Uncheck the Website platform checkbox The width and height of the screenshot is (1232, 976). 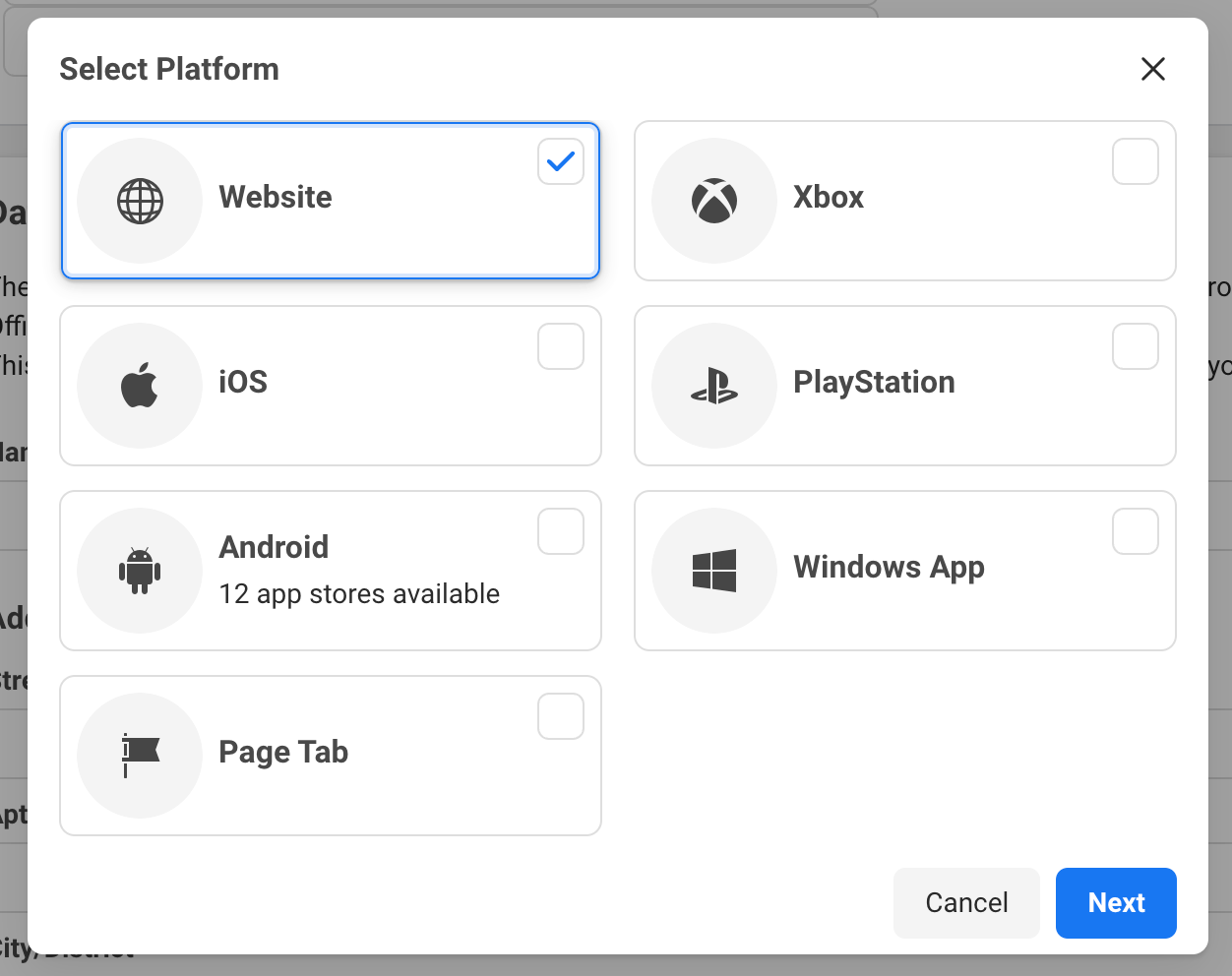(561, 161)
